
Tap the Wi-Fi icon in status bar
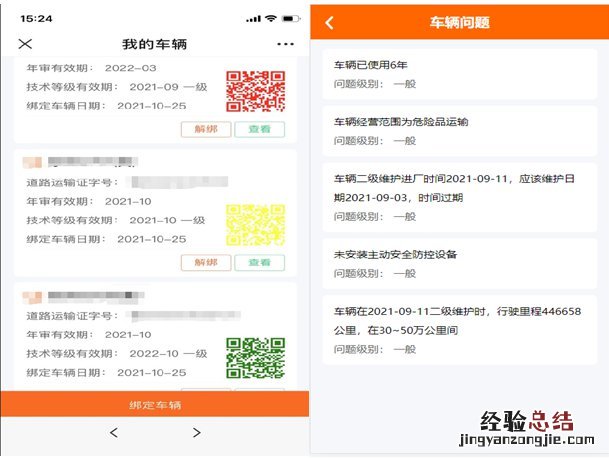[x=271, y=18]
